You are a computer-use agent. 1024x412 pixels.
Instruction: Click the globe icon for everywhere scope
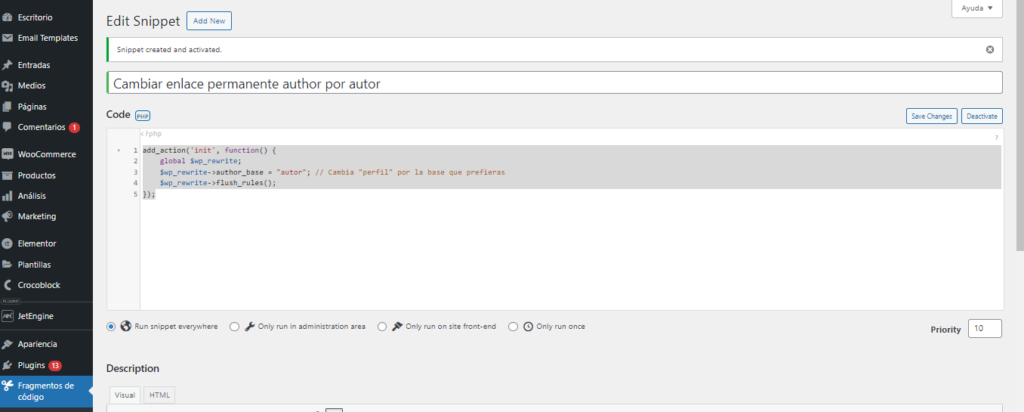[126, 326]
